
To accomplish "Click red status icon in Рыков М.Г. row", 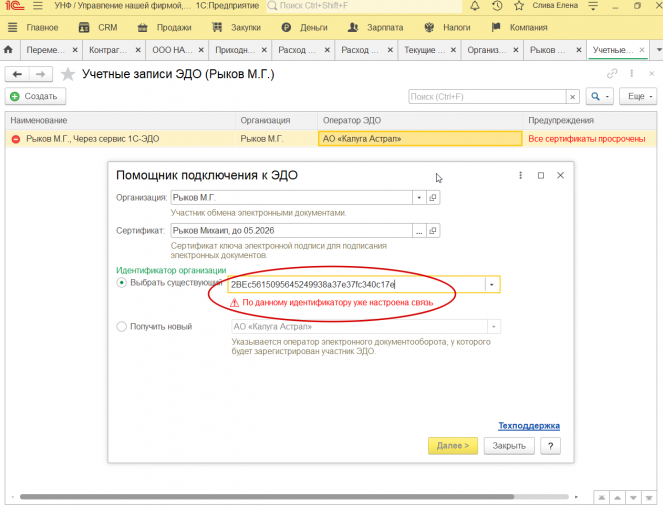I will point(16,139).
